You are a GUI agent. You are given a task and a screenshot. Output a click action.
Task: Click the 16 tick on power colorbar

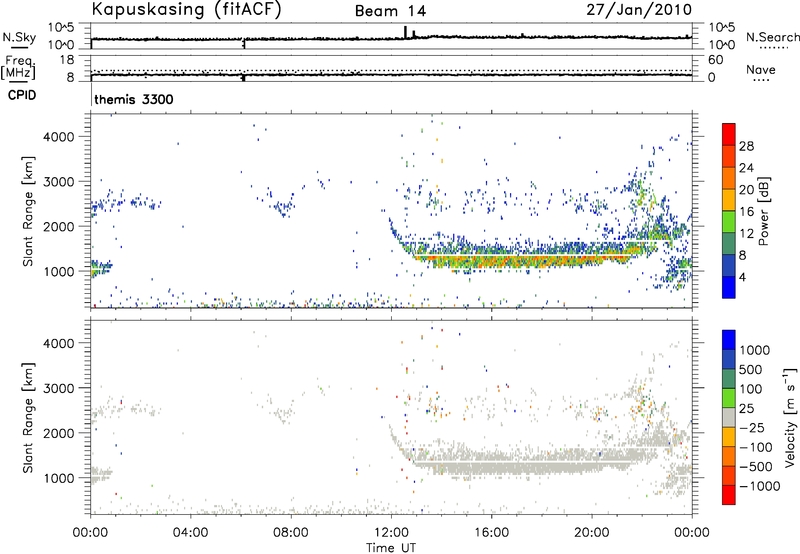pyautogui.click(x=746, y=212)
